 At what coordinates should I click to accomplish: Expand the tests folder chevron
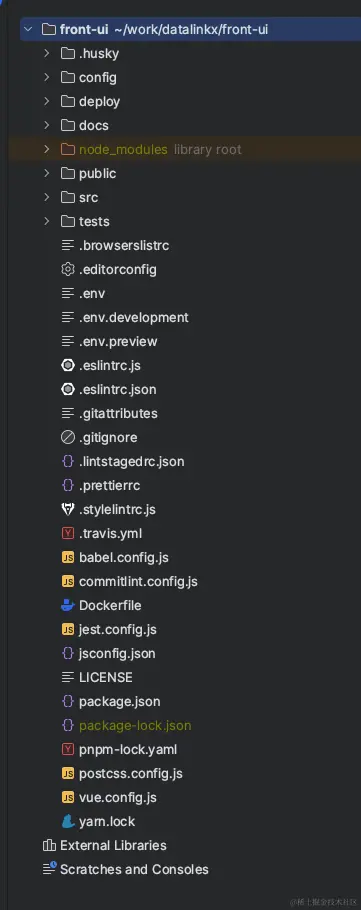pos(47,221)
